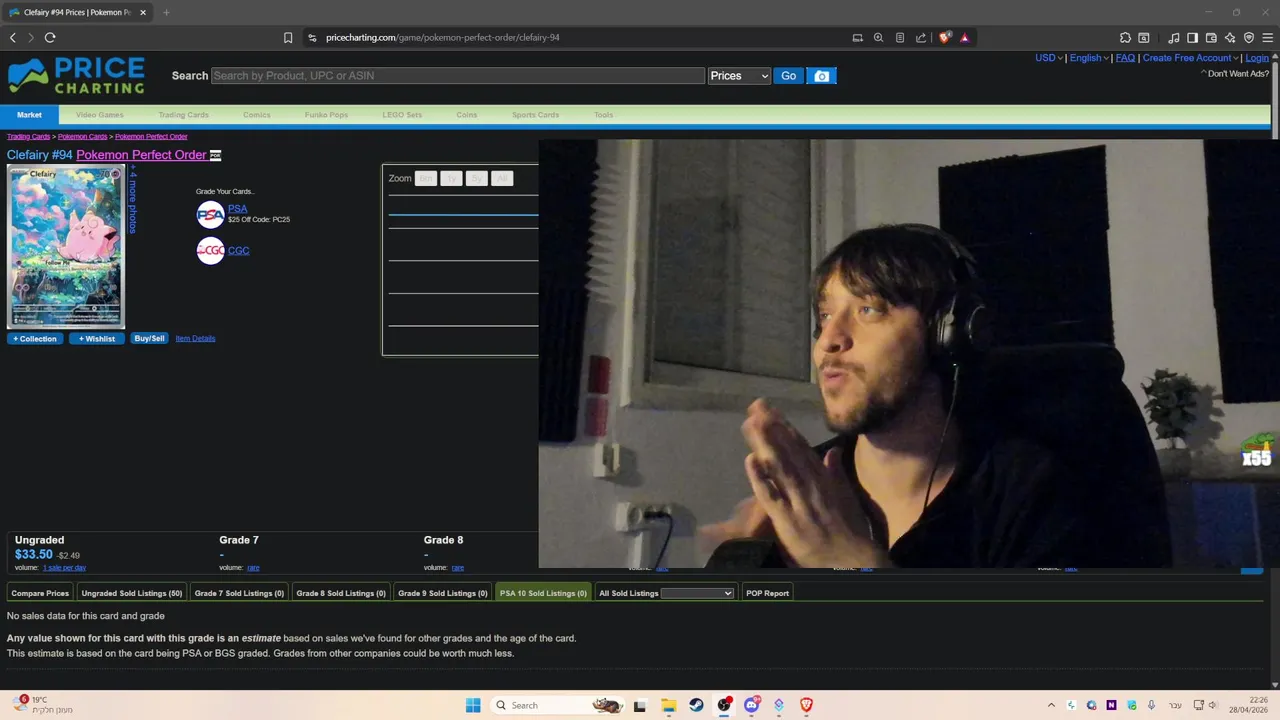Viewport: 1280px width, 720px height.
Task: Open the FAQ link
Action: (x=1125, y=58)
